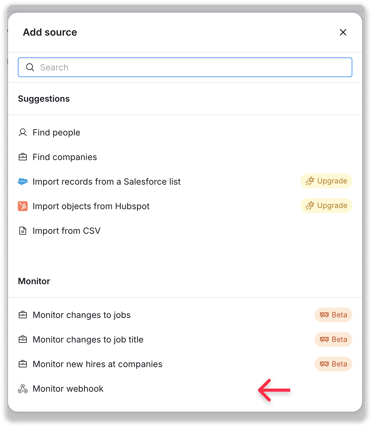Click the orange Hubspot icon
This screenshot has height=427, width=372.
coord(23,206)
